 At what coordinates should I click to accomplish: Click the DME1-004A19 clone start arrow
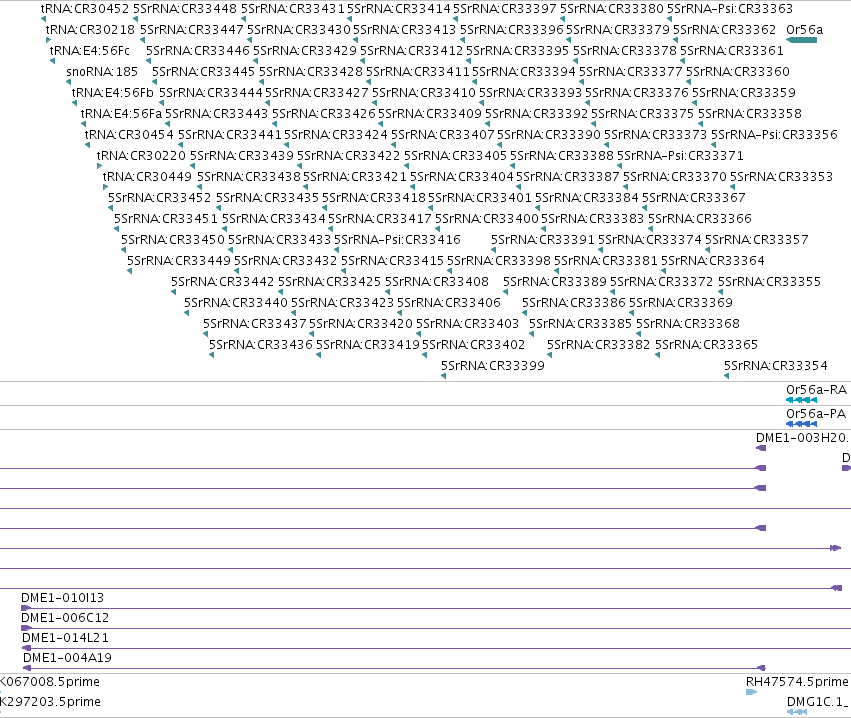(x=27, y=668)
